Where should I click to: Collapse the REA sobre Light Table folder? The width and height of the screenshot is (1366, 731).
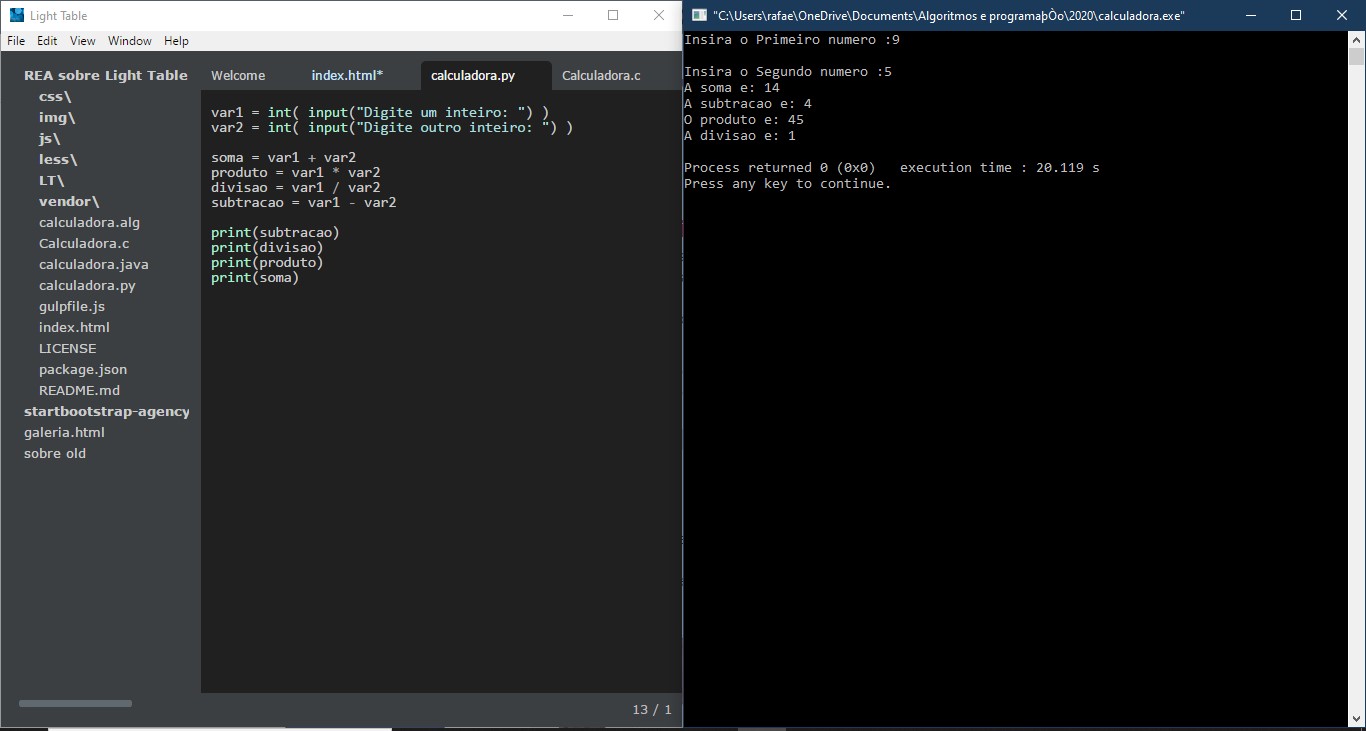[106, 75]
